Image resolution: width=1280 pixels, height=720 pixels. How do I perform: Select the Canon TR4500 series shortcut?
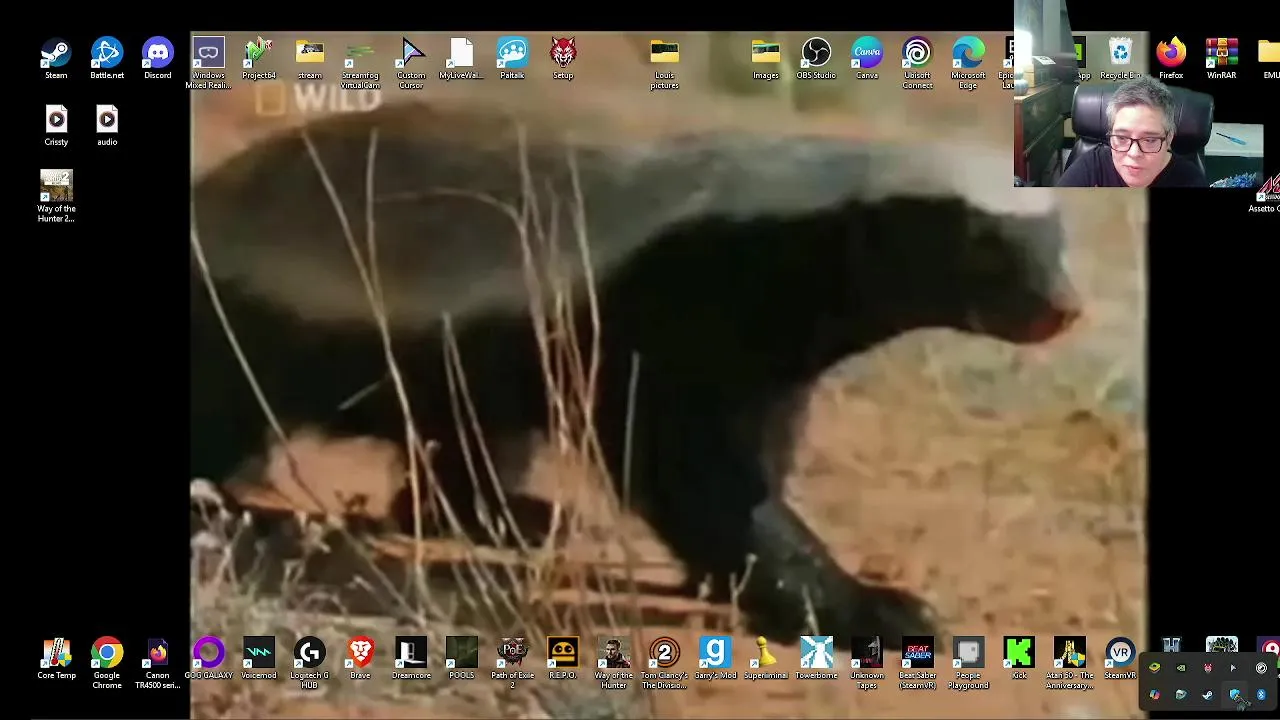[x=157, y=662]
